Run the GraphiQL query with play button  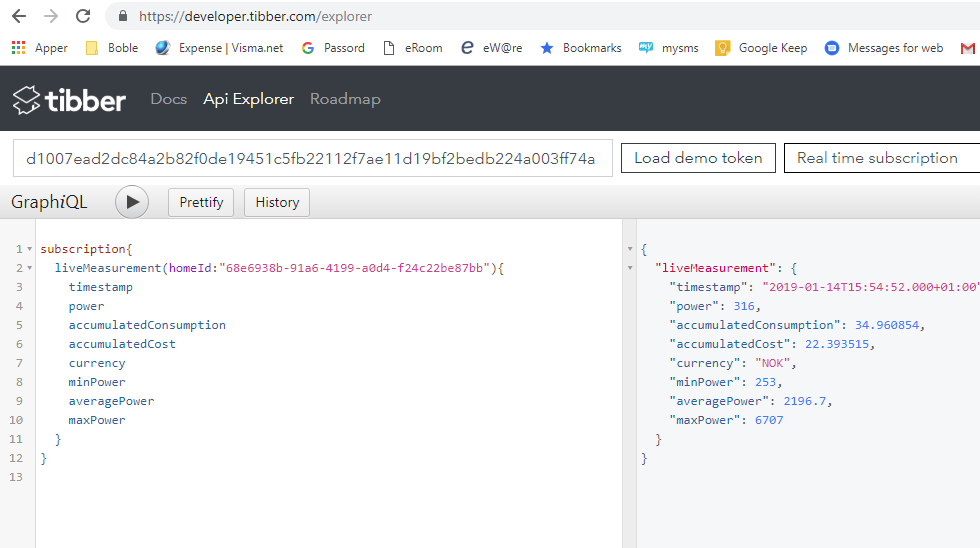coord(132,202)
